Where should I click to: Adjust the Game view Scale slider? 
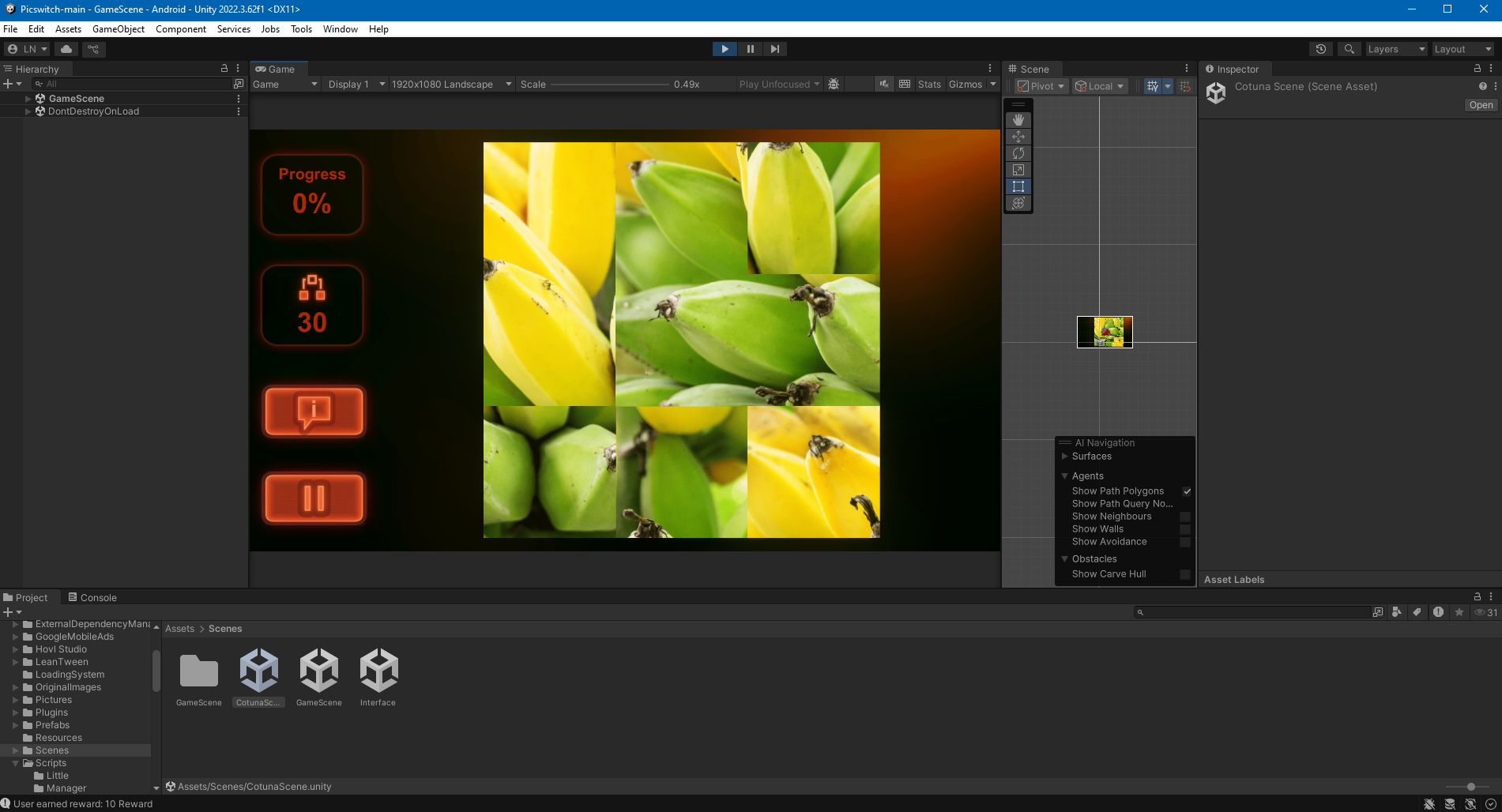pyautogui.click(x=610, y=85)
